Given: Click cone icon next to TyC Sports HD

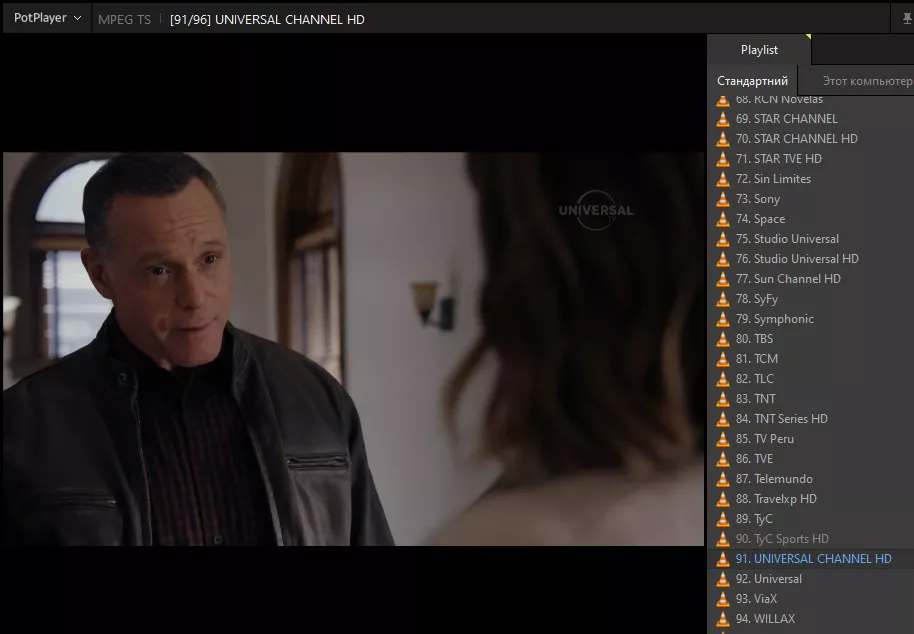Looking at the screenshot, I should (723, 539).
